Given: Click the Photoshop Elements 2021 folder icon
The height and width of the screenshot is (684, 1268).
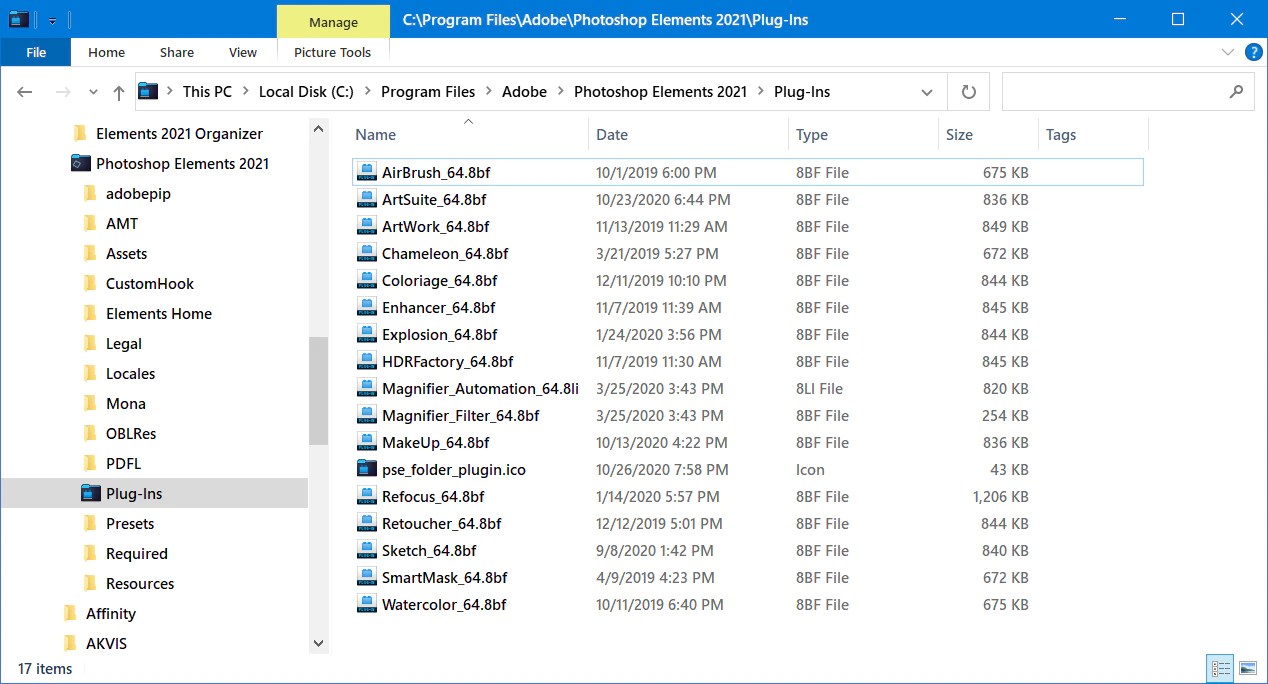Looking at the screenshot, I should coord(81,164).
